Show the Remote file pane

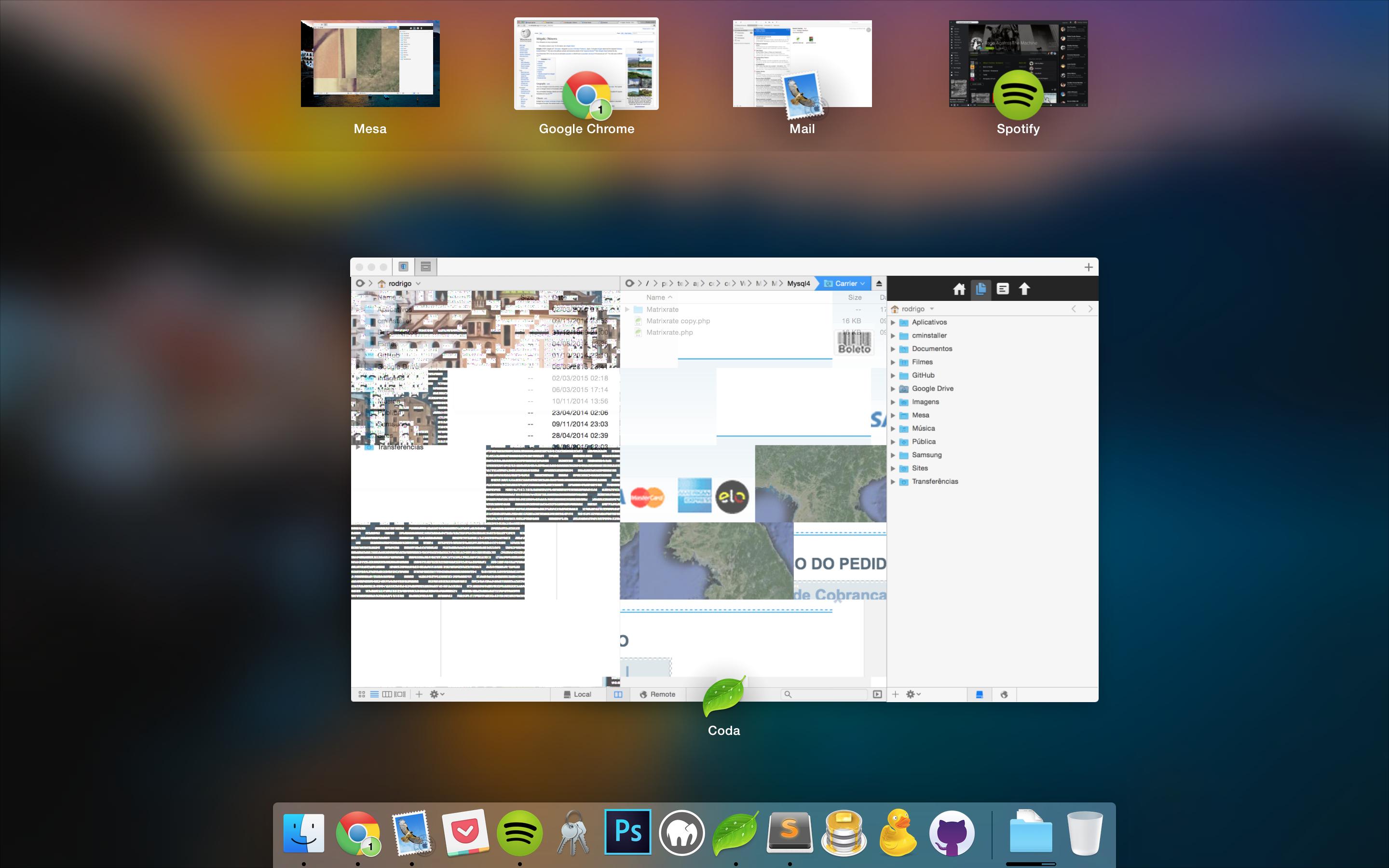[x=658, y=694]
